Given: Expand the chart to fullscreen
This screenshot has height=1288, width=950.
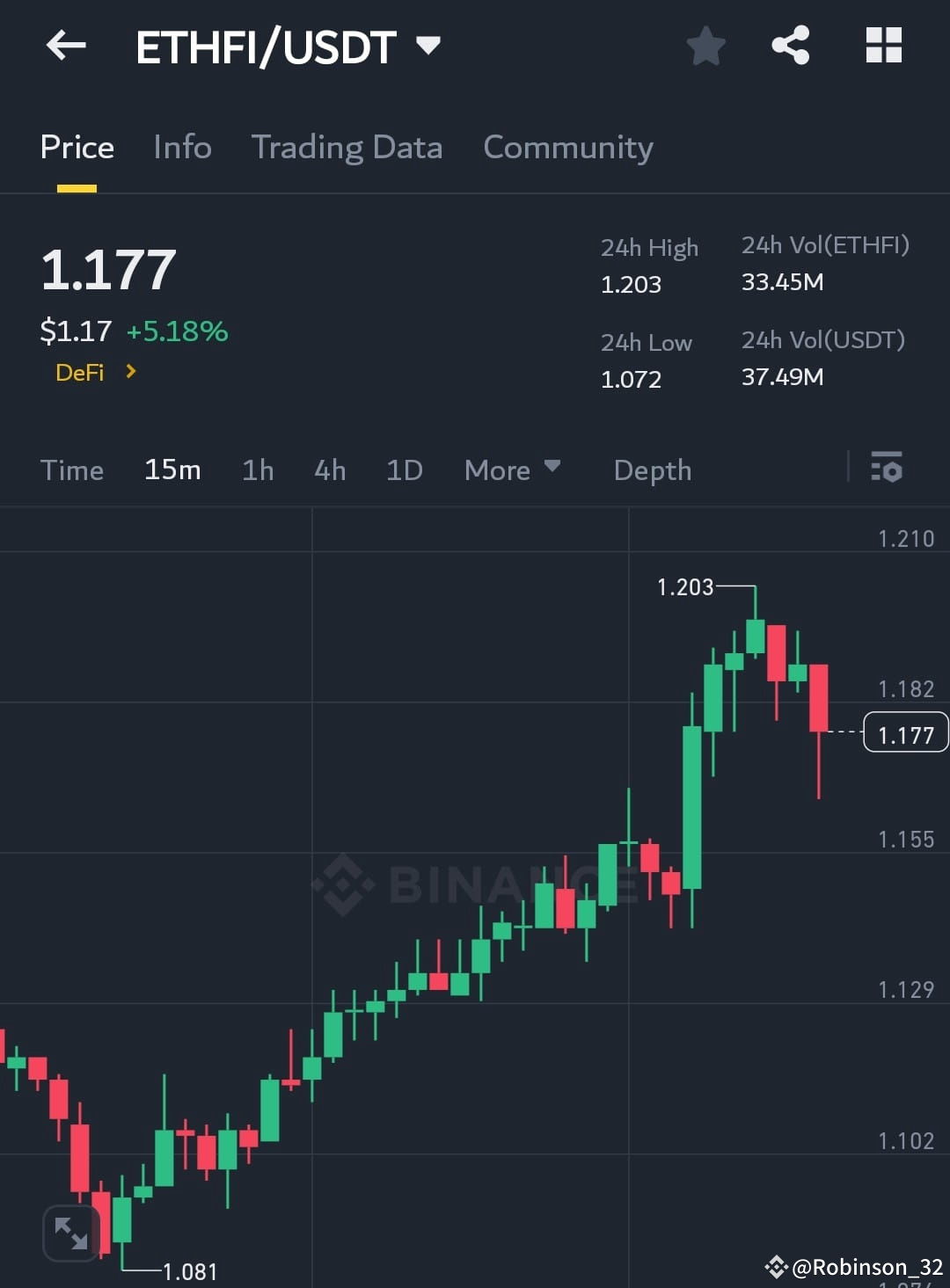Looking at the screenshot, I should (70, 1233).
